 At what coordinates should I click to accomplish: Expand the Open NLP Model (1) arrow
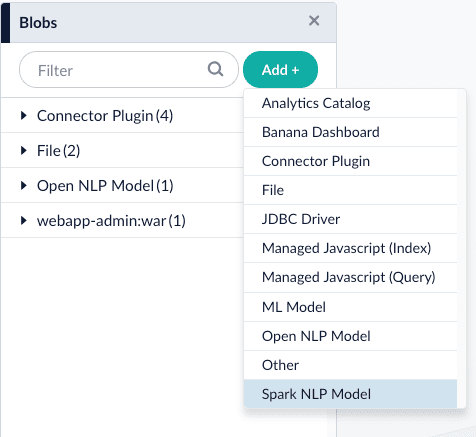coord(24,186)
